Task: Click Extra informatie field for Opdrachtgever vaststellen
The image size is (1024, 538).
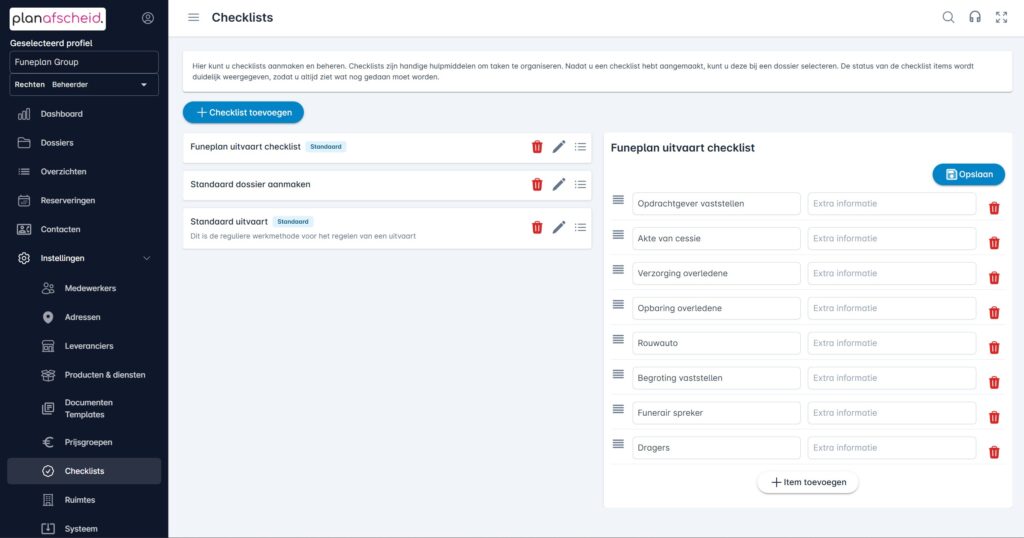Action: click(x=891, y=203)
